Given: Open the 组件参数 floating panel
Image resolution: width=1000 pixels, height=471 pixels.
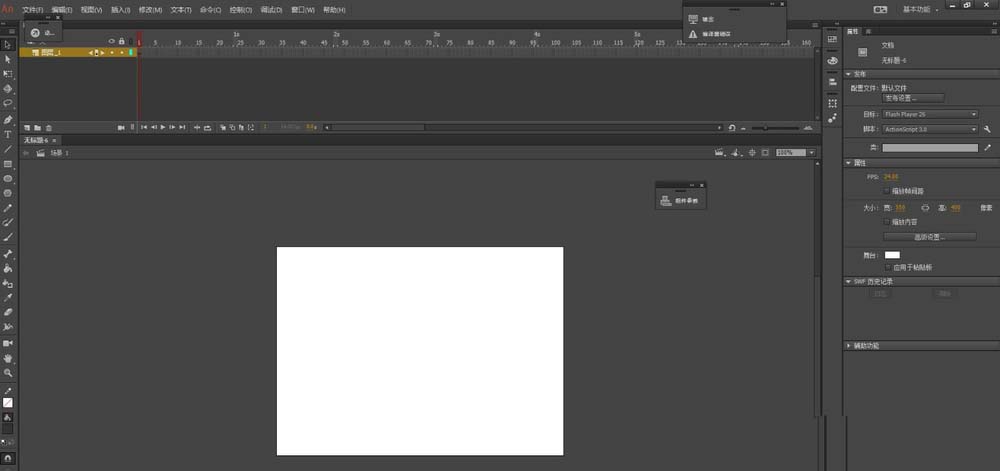Looking at the screenshot, I should click(x=680, y=201).
